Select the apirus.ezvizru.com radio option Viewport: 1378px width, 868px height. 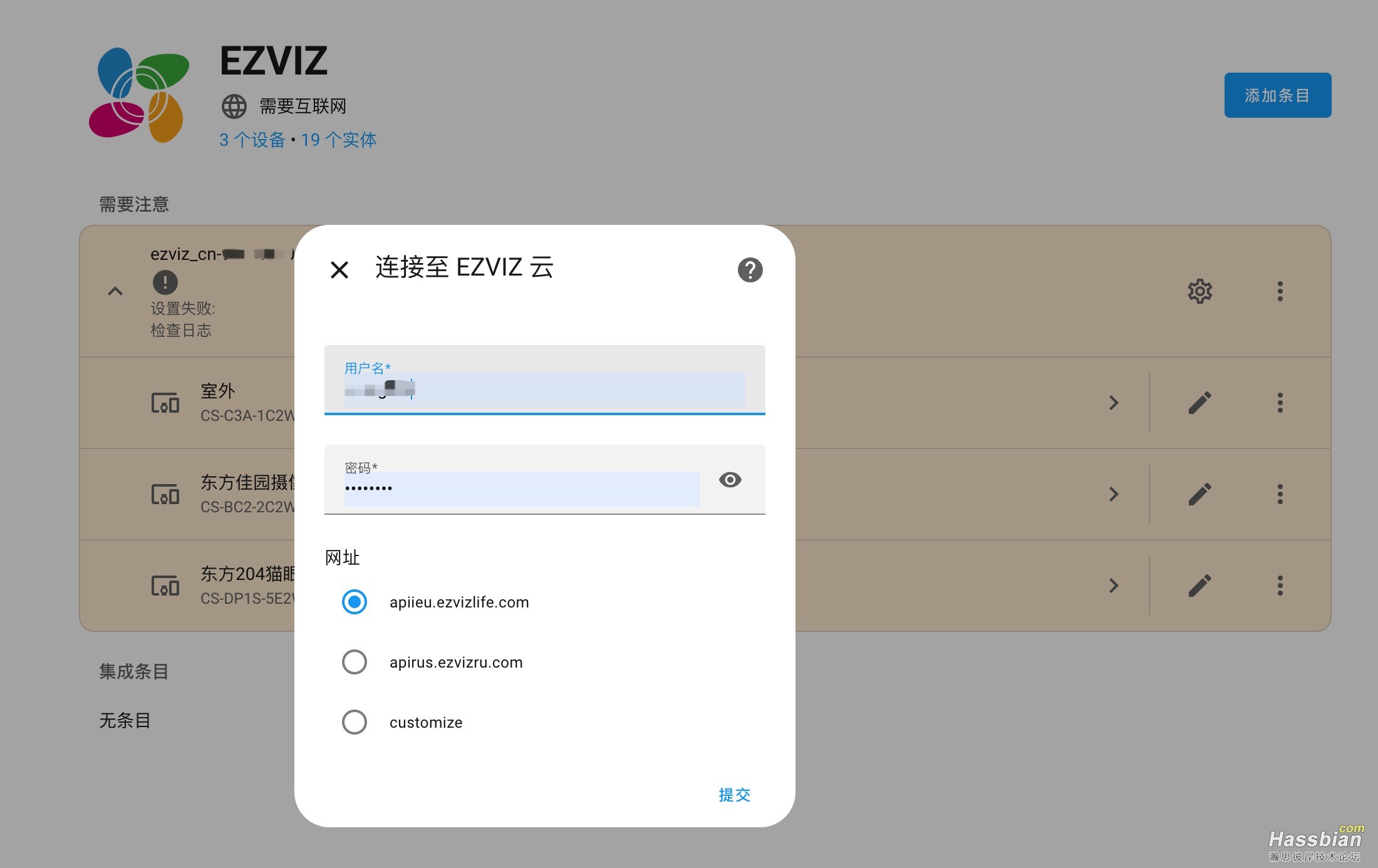point(355,662)
